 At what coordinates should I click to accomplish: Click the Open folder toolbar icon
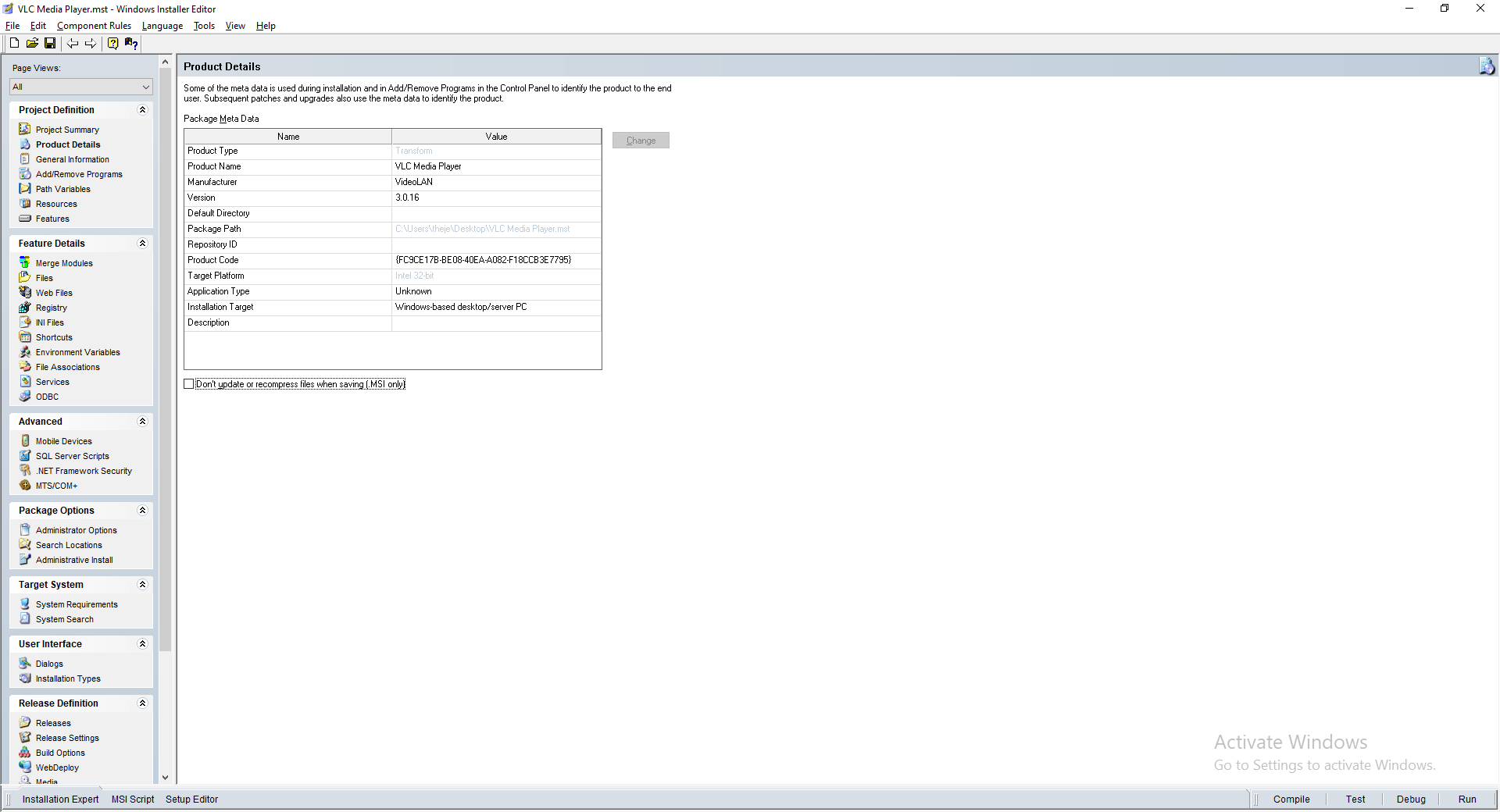tap(32, 44)
